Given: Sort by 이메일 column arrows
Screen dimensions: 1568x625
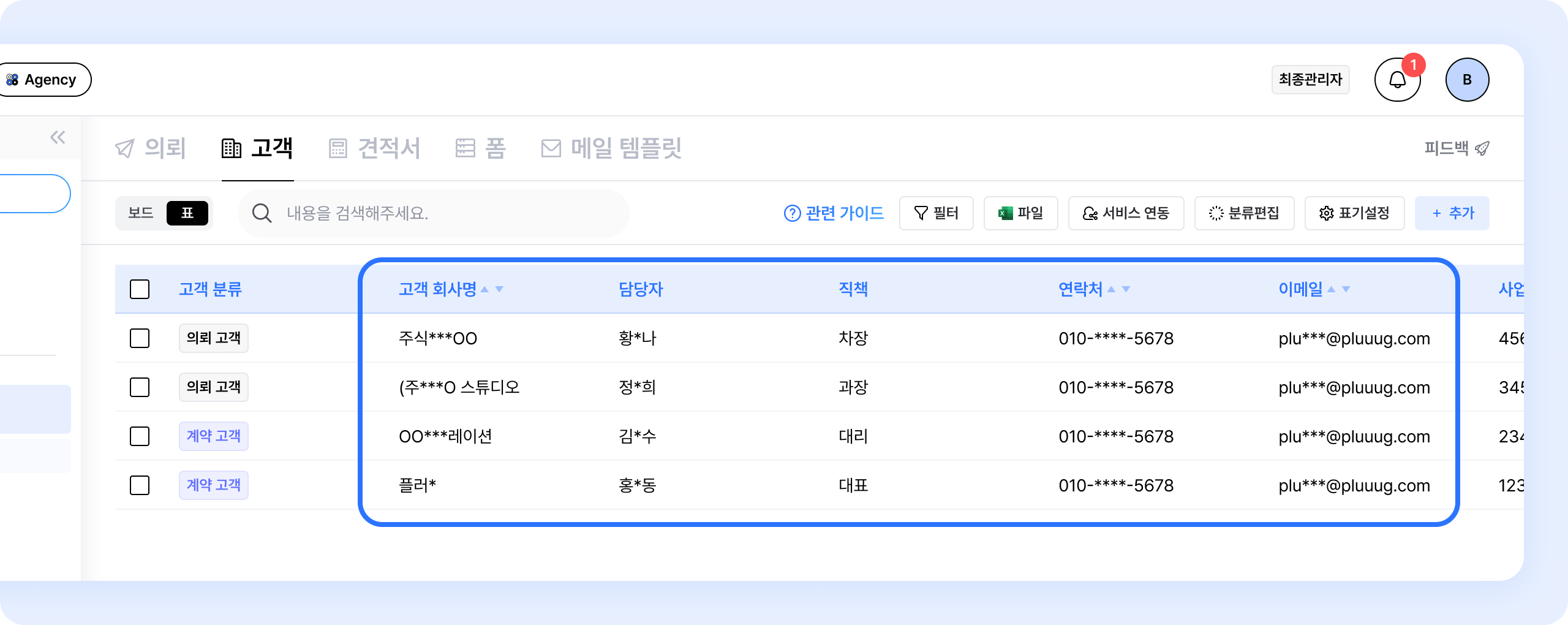Looking at the screenshot, I should coord(1338,289).
